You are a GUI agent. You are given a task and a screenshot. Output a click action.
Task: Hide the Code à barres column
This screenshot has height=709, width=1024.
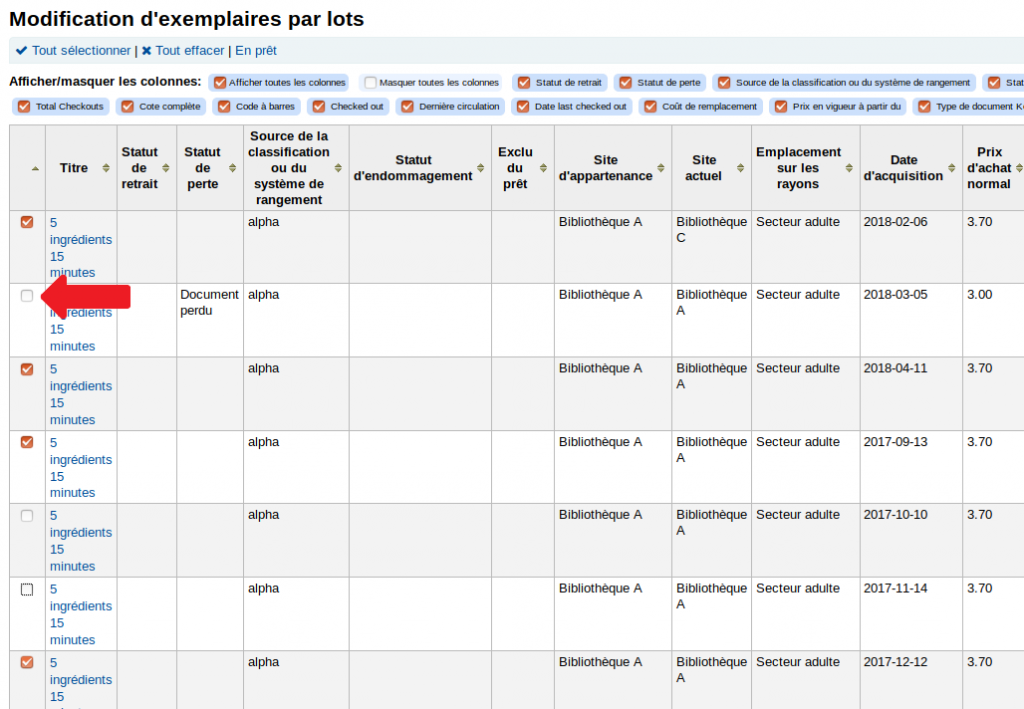point(224,106)
